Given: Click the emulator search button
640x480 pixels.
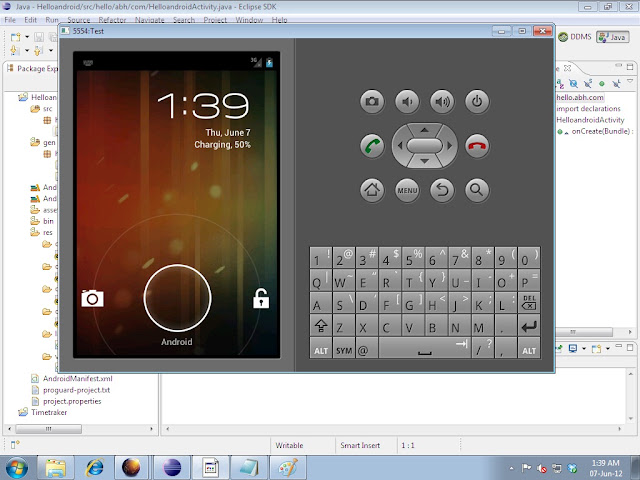Looking at the screenshot, I should 477,190.
